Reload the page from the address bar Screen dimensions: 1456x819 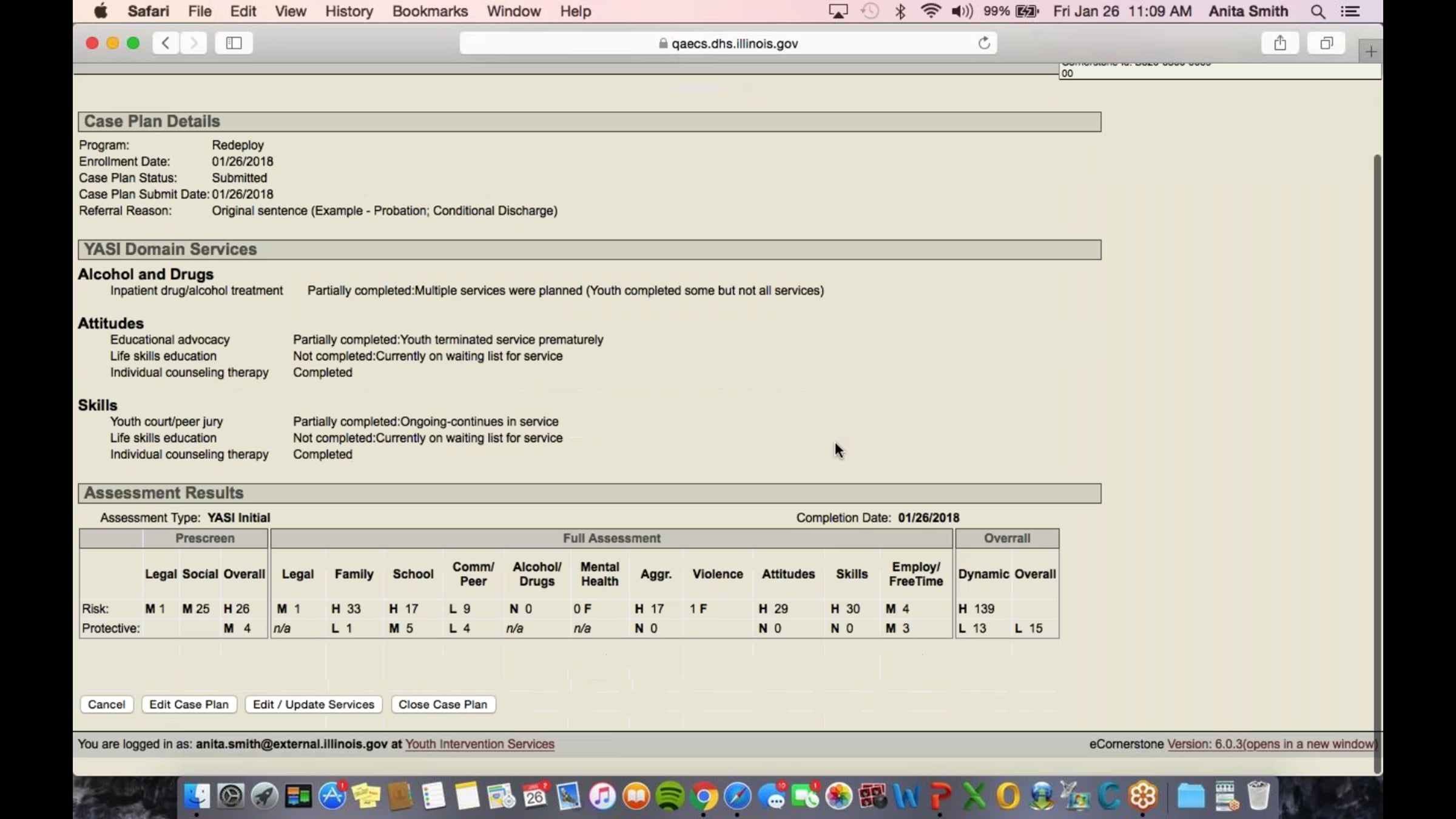click(984, 43)
